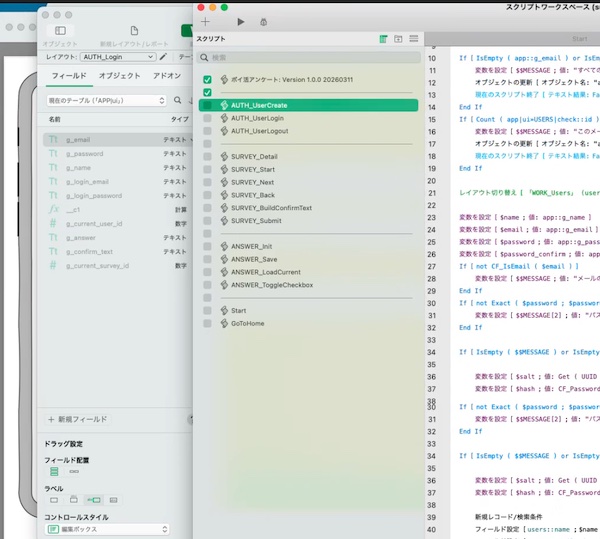Open the scripts pane list options icon

(x=413, y=38)
